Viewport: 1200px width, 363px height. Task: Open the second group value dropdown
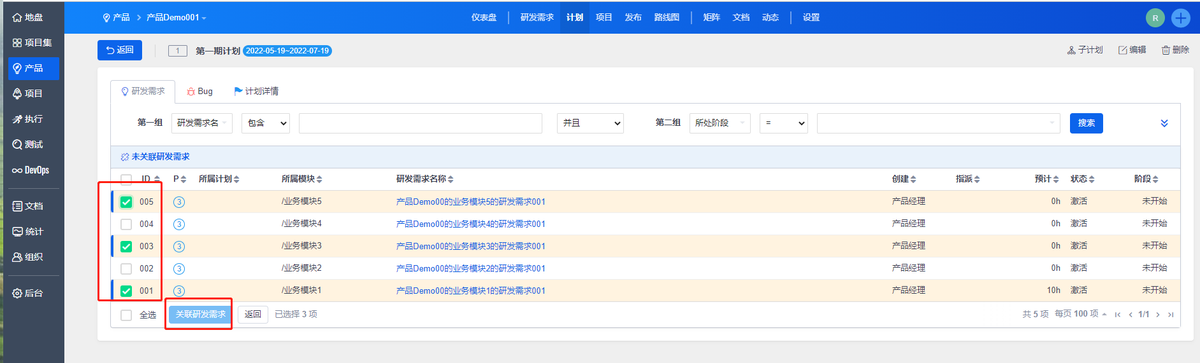click(x=938, y=123)
